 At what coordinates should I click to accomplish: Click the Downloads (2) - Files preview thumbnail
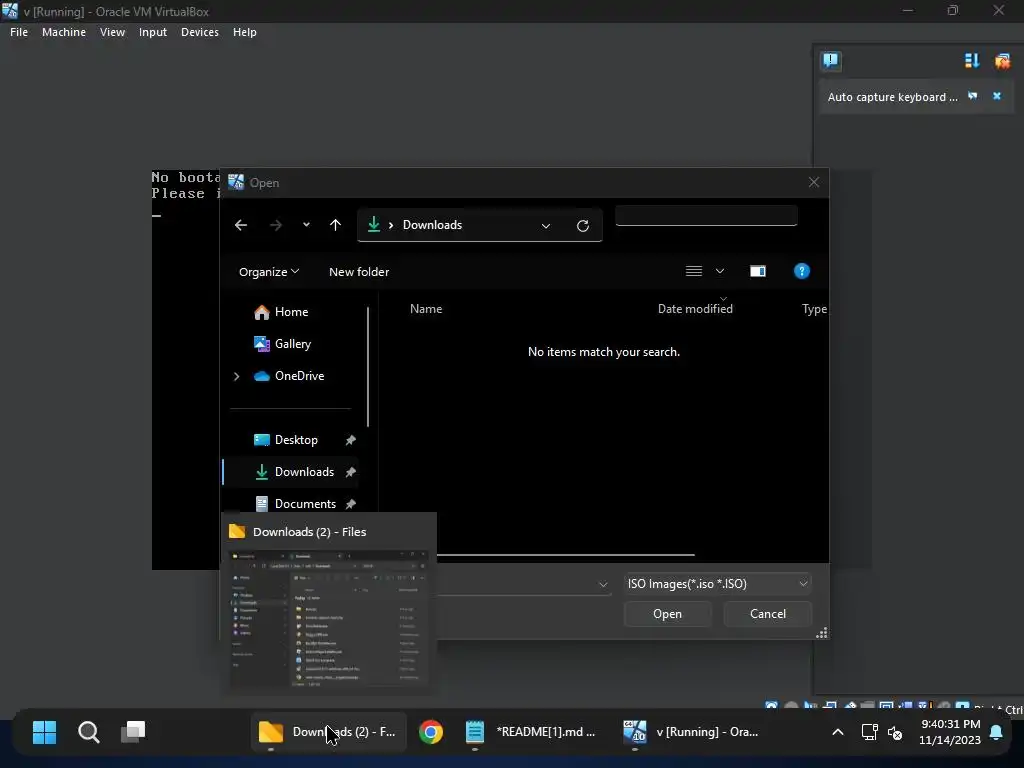(x=329, y=618)
